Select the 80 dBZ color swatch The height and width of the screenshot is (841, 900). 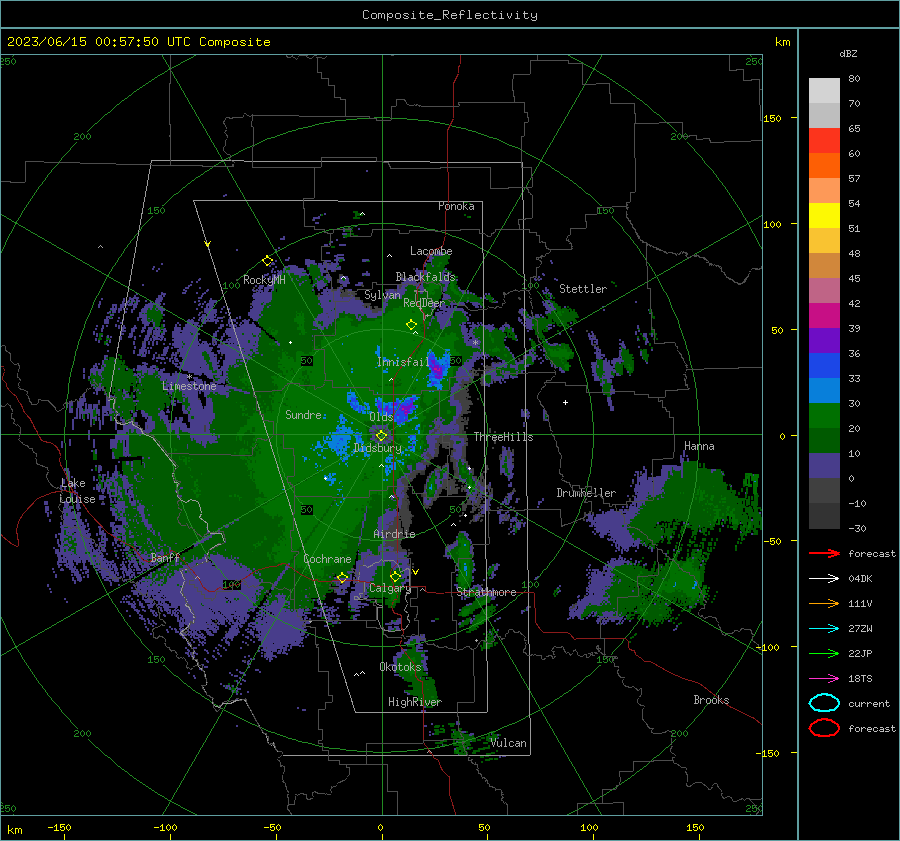tap(824, 90)
